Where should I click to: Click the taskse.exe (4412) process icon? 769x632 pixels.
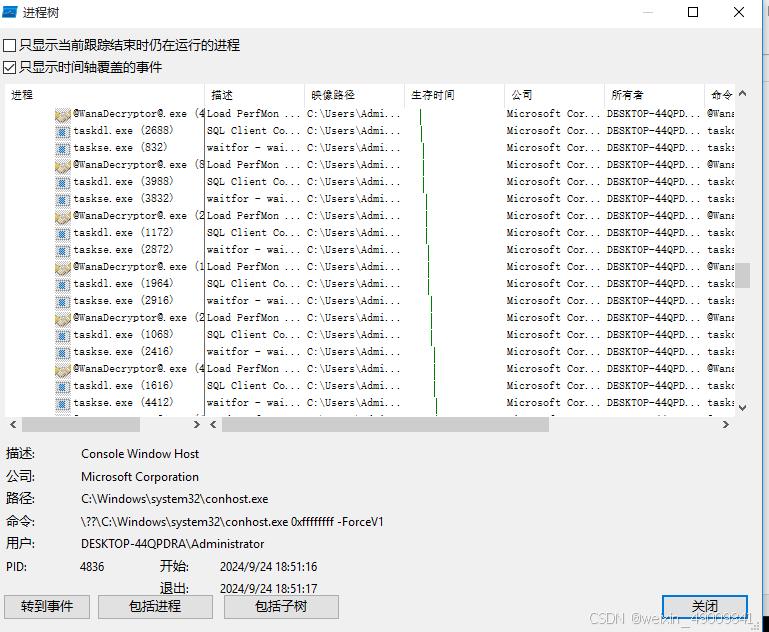[x=62, y=403]
